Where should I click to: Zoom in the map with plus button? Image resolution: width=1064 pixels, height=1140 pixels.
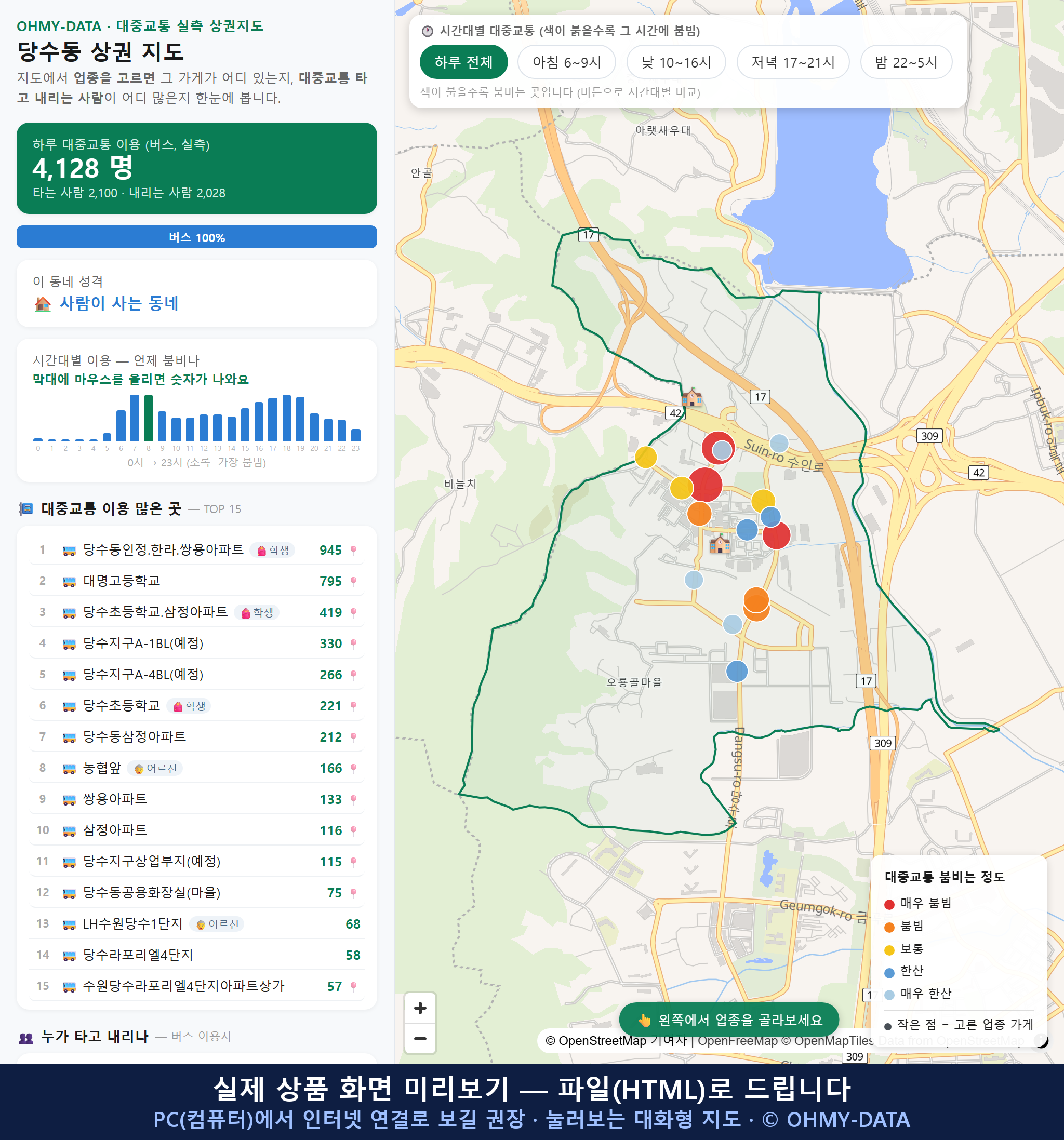coord(420,1008)
